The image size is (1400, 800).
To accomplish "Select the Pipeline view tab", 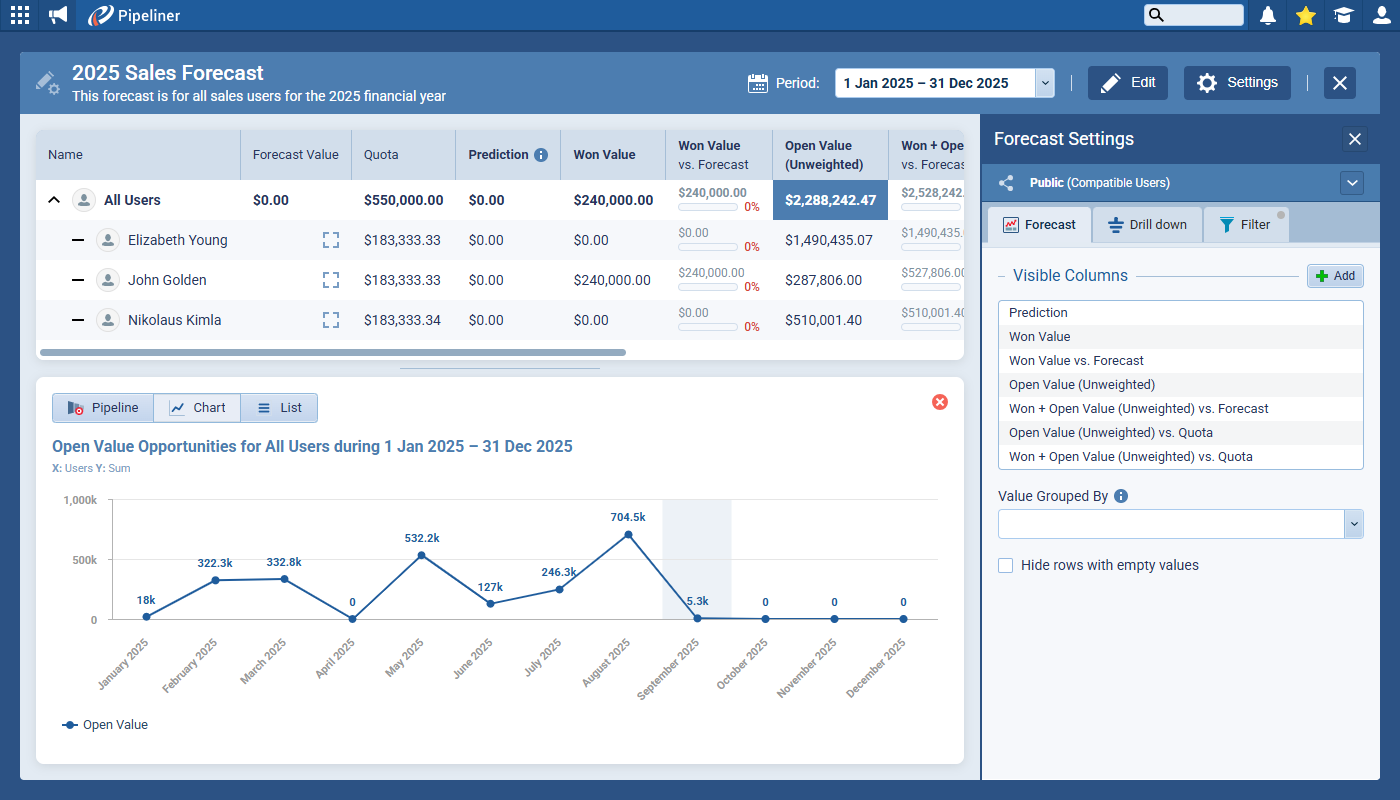I will [103, 408].
